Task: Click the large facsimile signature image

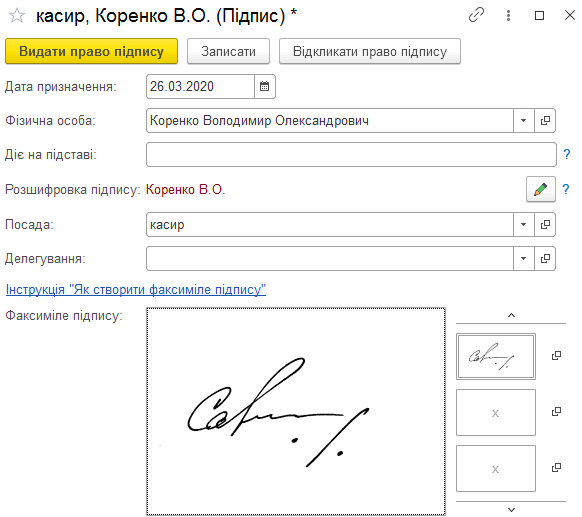Action: (296, 411)
